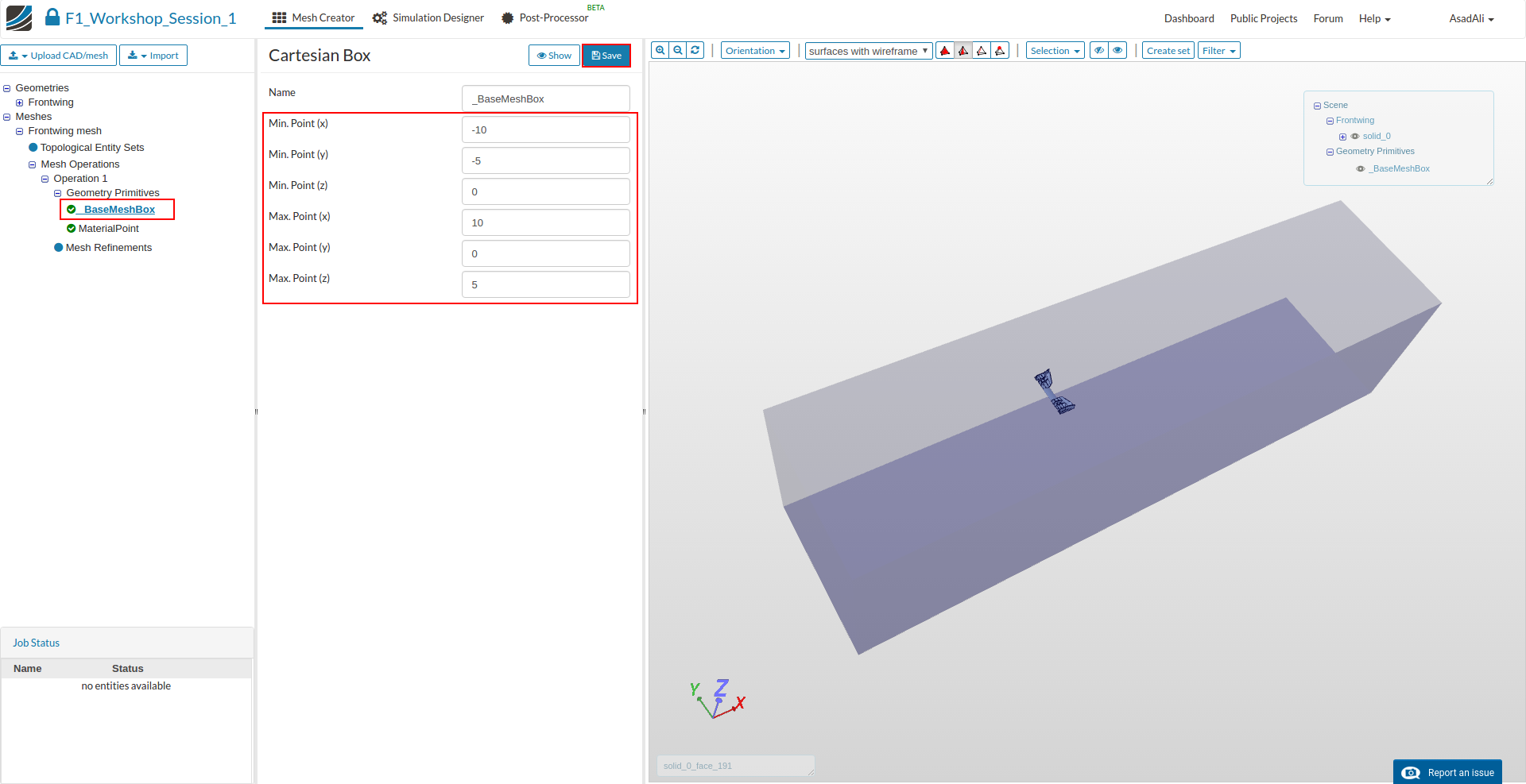Click the X axis of orientation triad
This screenshot has width=1526, height=784.
coord(739,704)
